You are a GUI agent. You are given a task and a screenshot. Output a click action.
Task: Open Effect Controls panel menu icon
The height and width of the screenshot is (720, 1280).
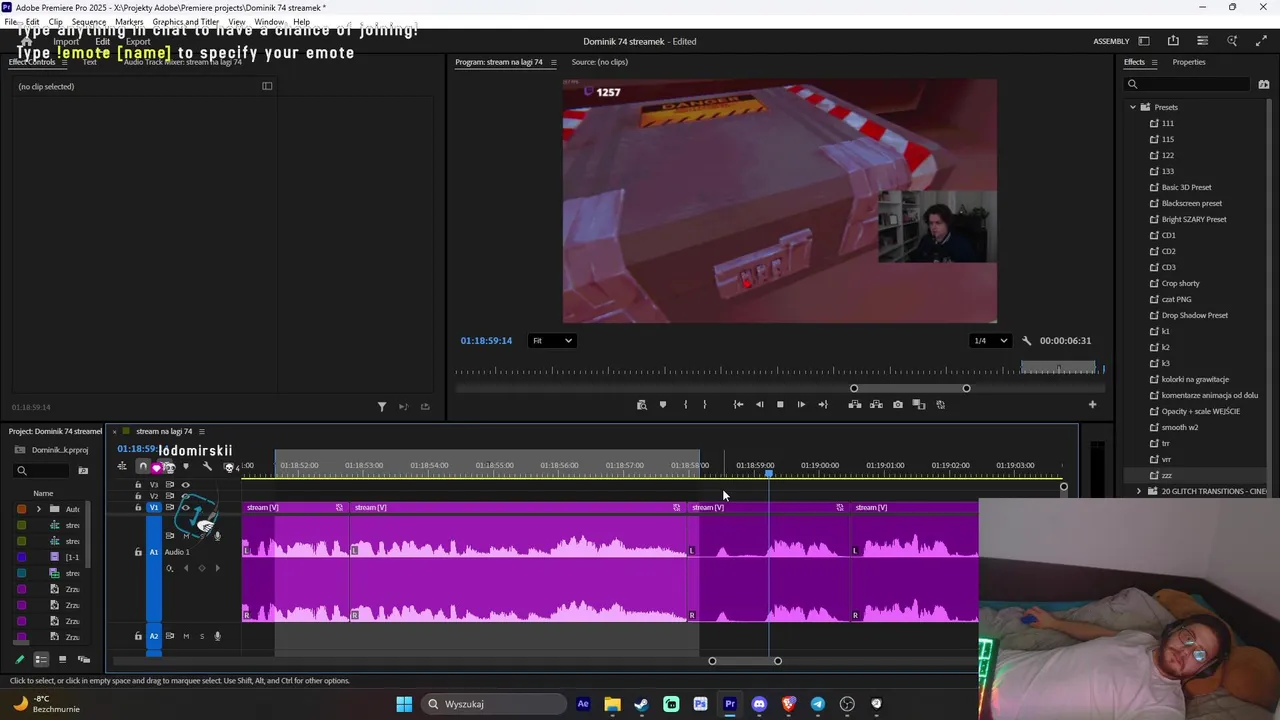[x=64, y=62]
